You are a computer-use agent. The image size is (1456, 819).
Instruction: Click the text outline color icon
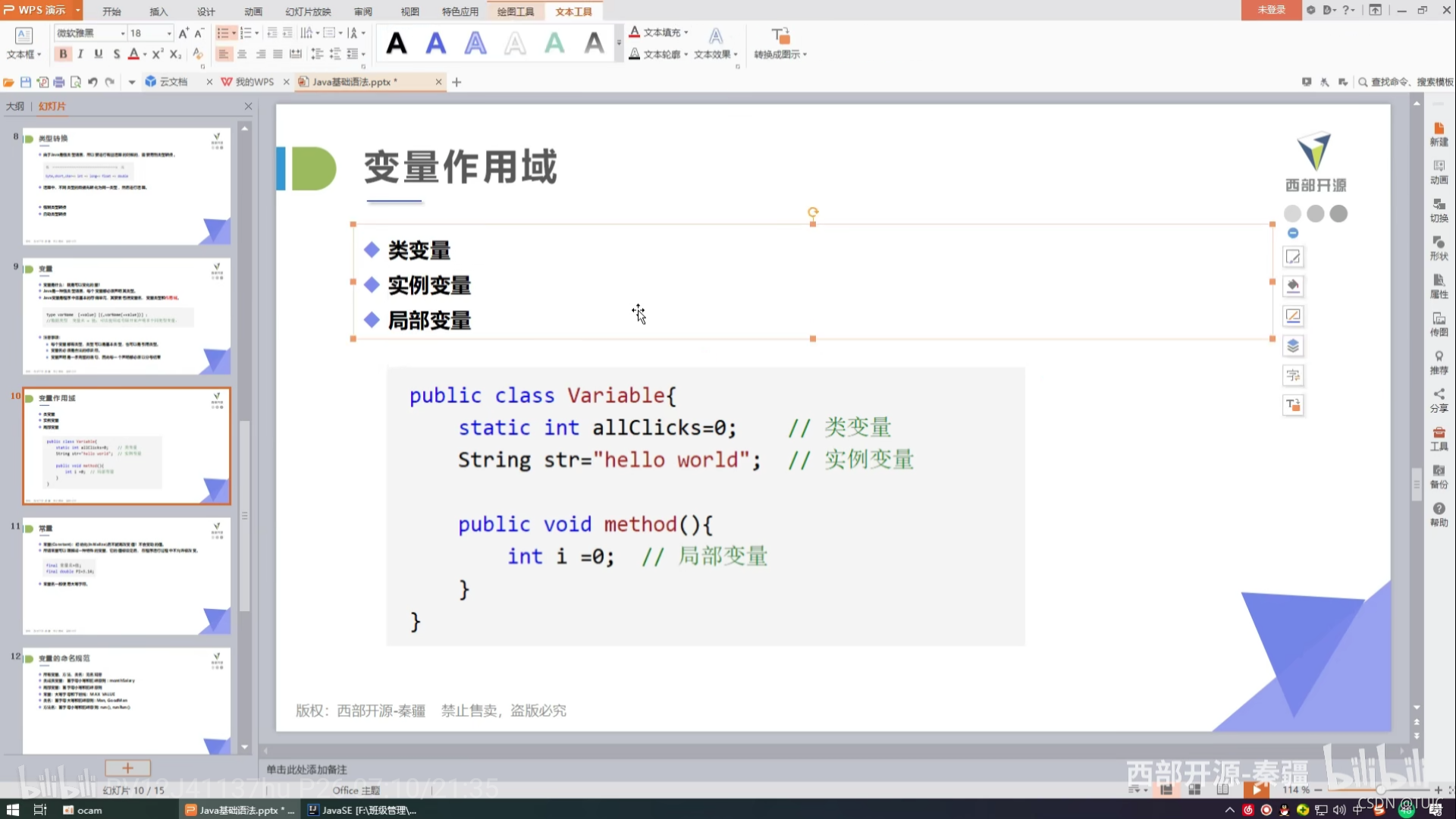634,54
